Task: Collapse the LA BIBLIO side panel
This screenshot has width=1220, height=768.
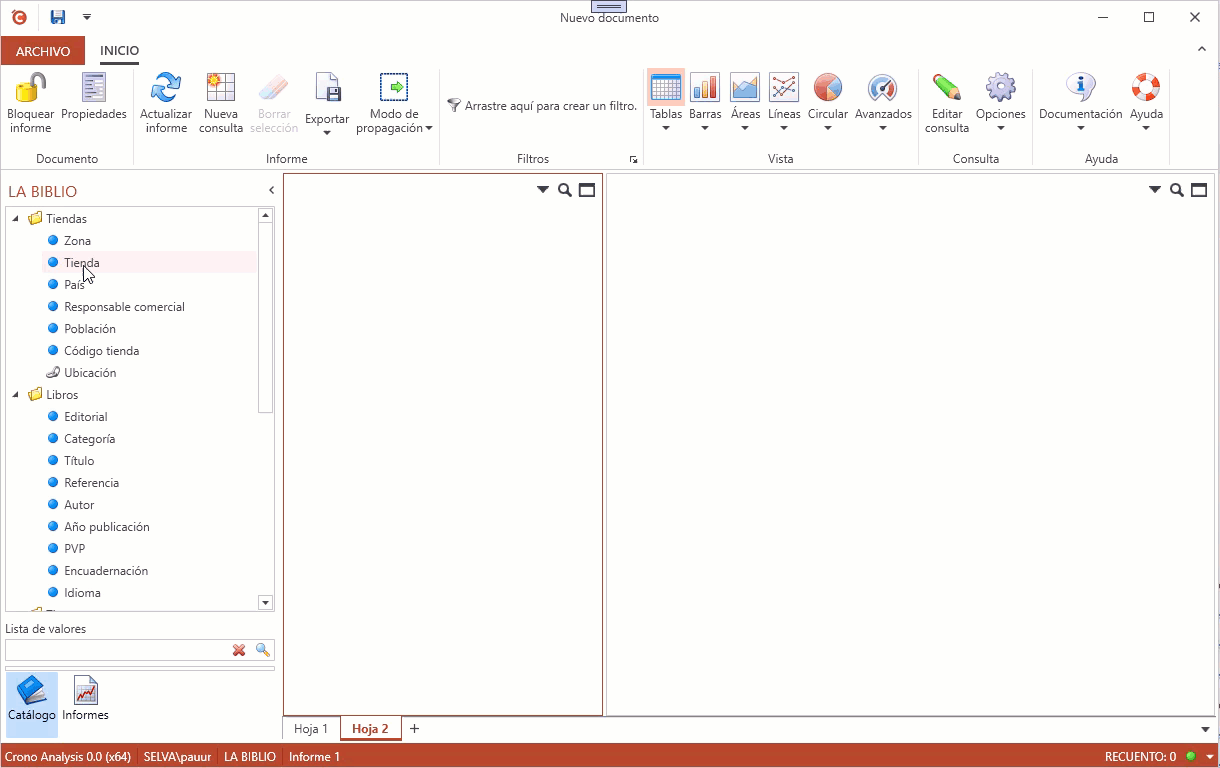Action: [271, 190]
